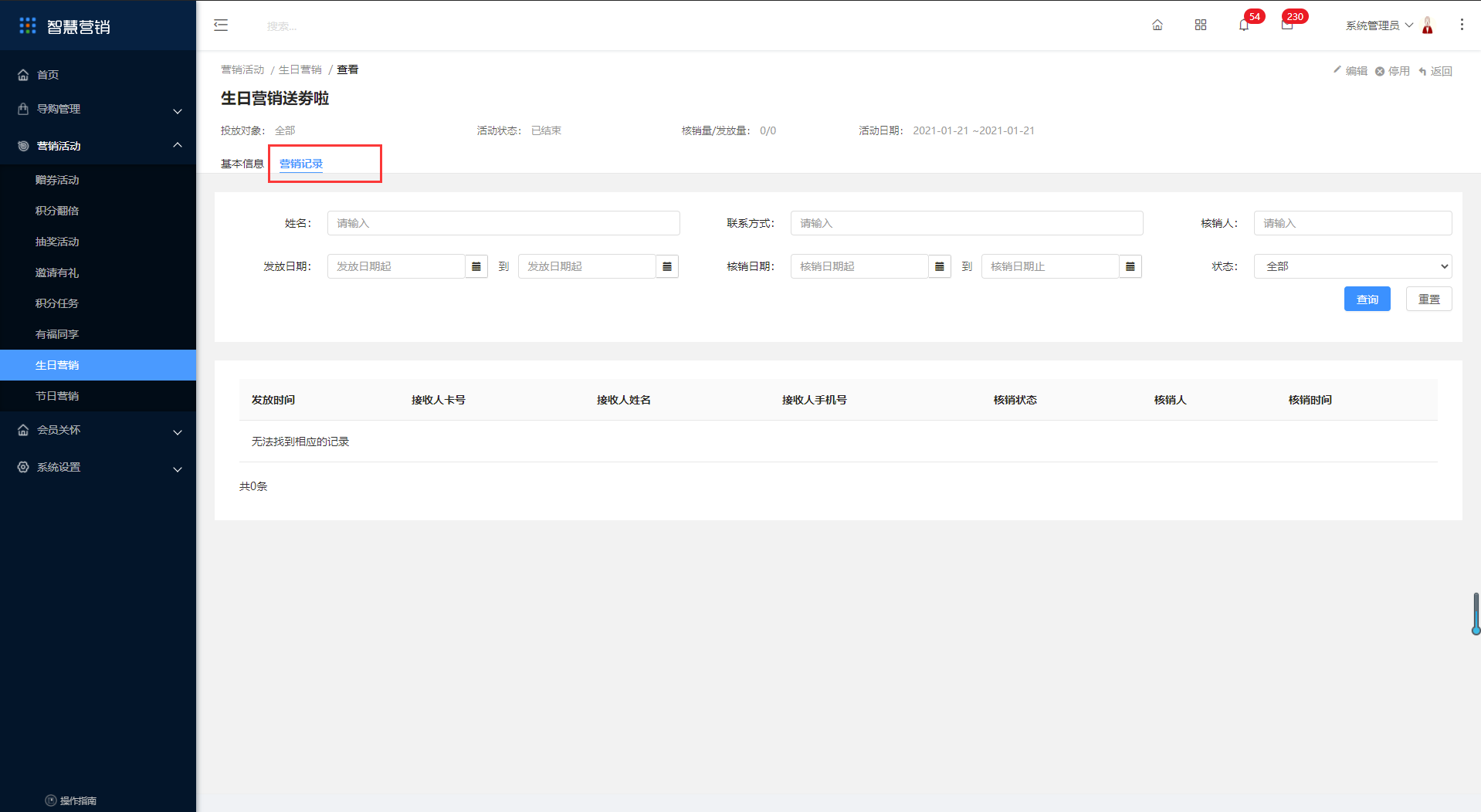Click the 返回 back action

coord(1435,71)
